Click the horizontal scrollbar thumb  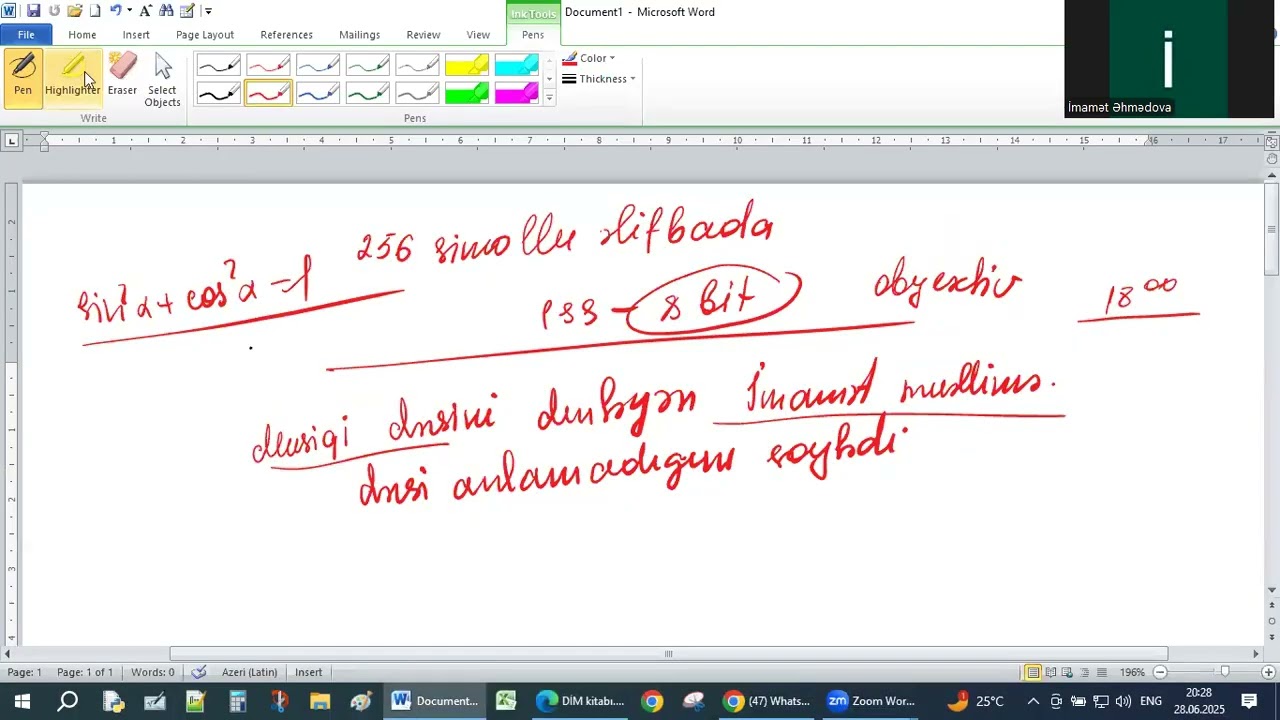point(668,654)
